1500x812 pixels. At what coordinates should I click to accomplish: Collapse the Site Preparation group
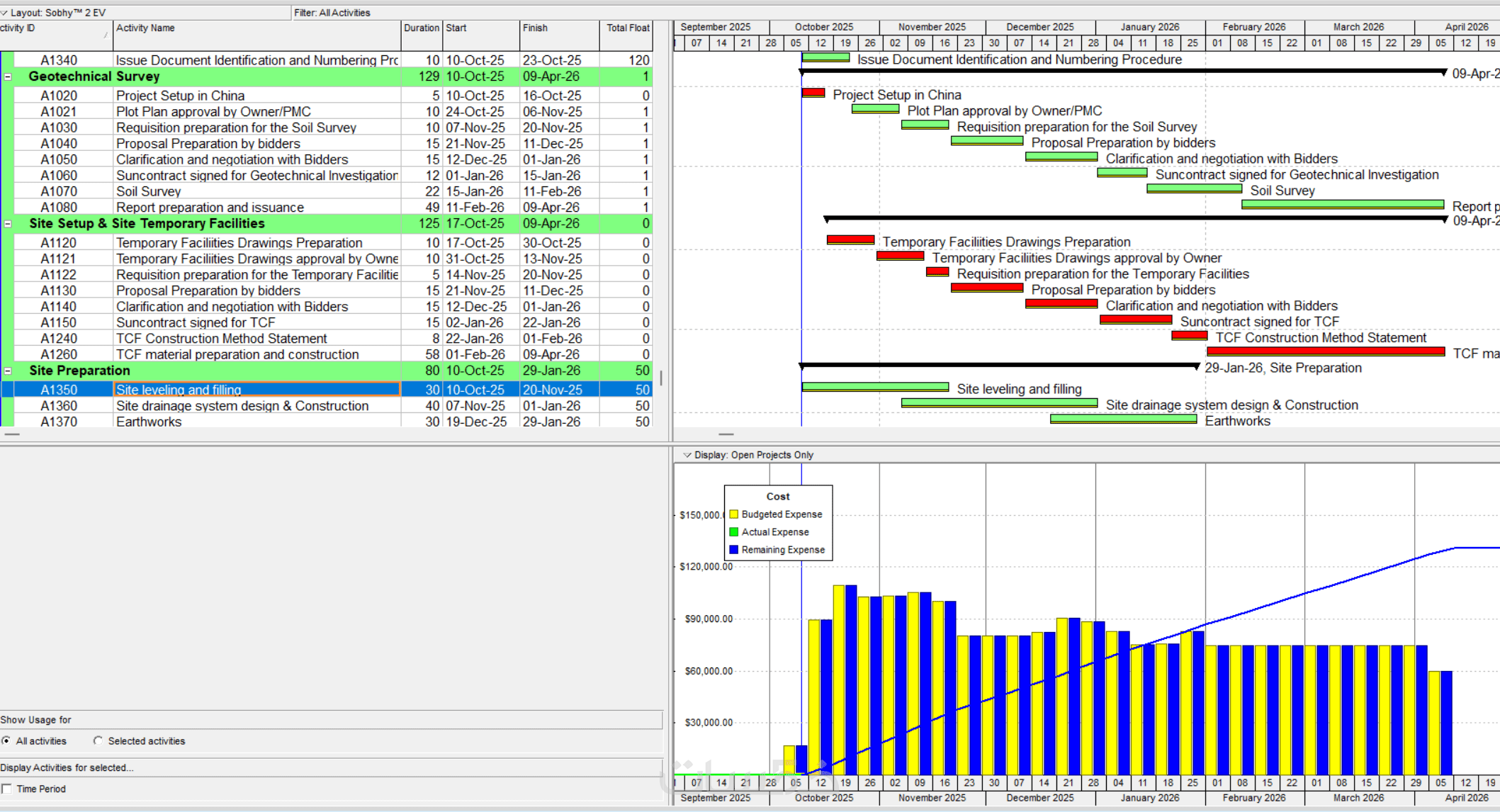(8, 371)
